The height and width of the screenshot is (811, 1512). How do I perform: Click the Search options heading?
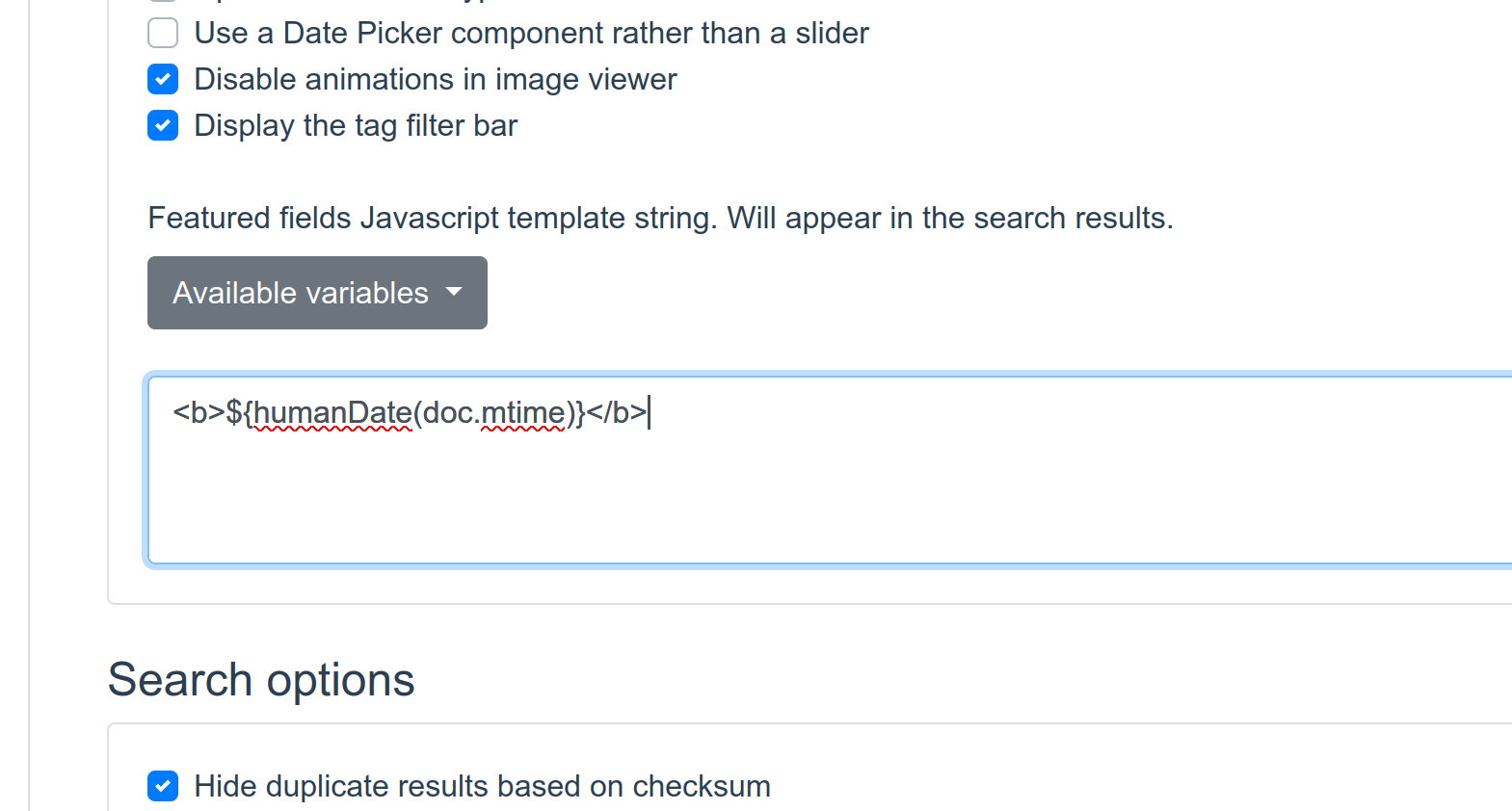point(261,679)
